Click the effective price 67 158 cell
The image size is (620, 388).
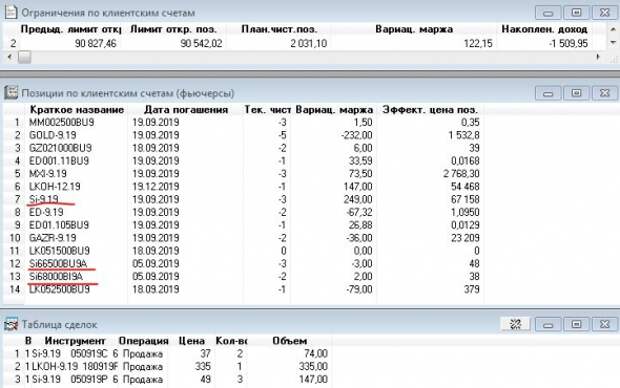(x=465, y=199)
